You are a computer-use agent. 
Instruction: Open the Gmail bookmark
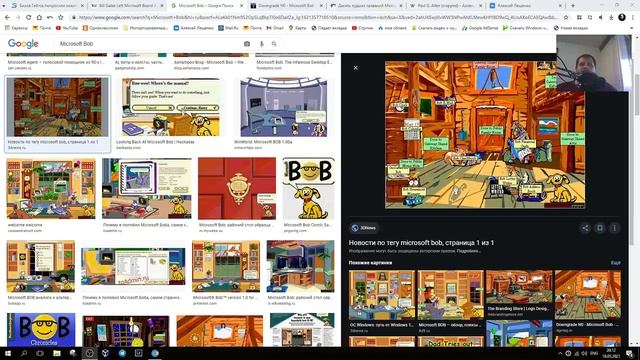275,28
